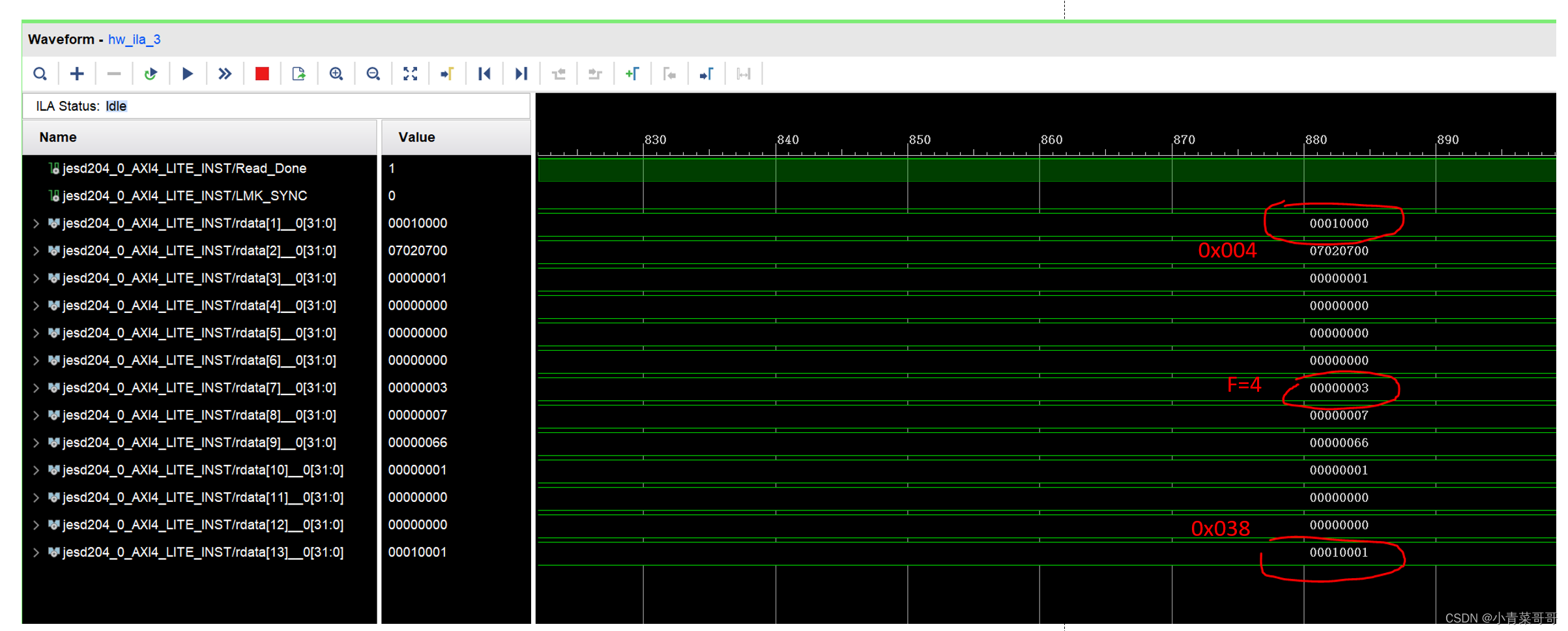Select the rdata[8]__0[31:0] signal name
The width and height of the screenshot is (1568, 631).
pyautogui.click(x=199, y=415)
